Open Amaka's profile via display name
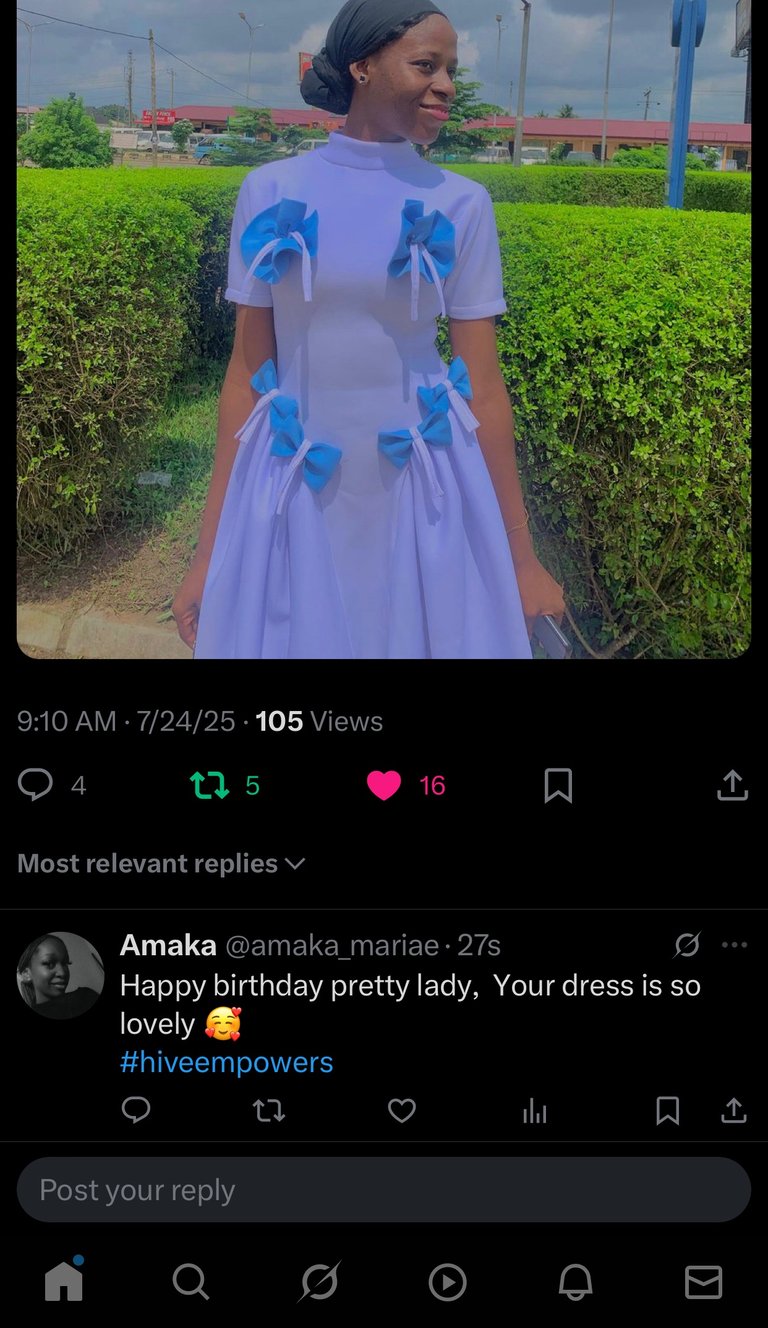Viewport: 768px width, 1328px height. (x=168, y=945)
